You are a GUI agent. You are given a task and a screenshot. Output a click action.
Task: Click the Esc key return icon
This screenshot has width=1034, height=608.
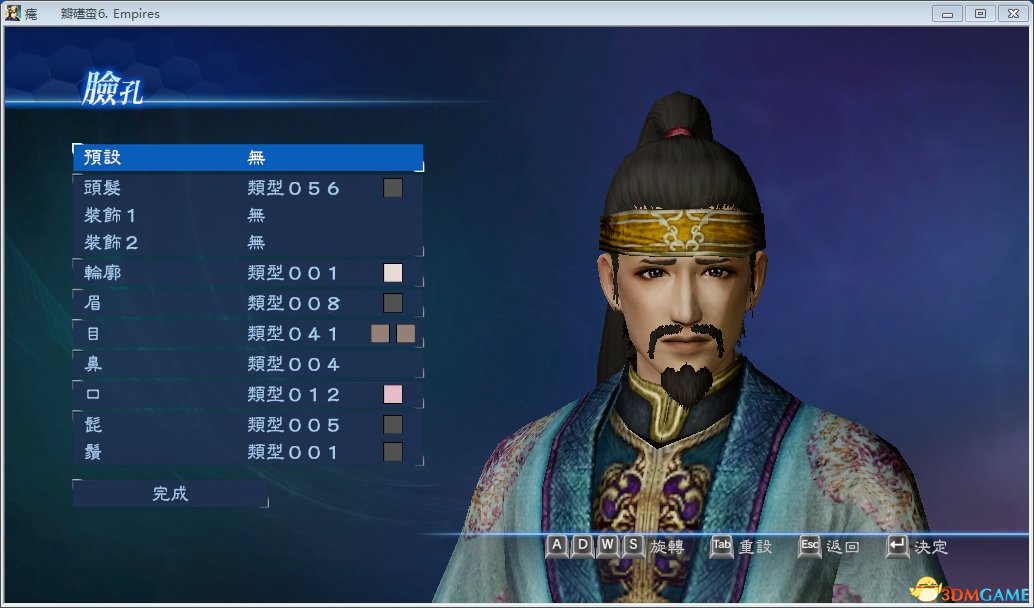(x=810, y=546)
